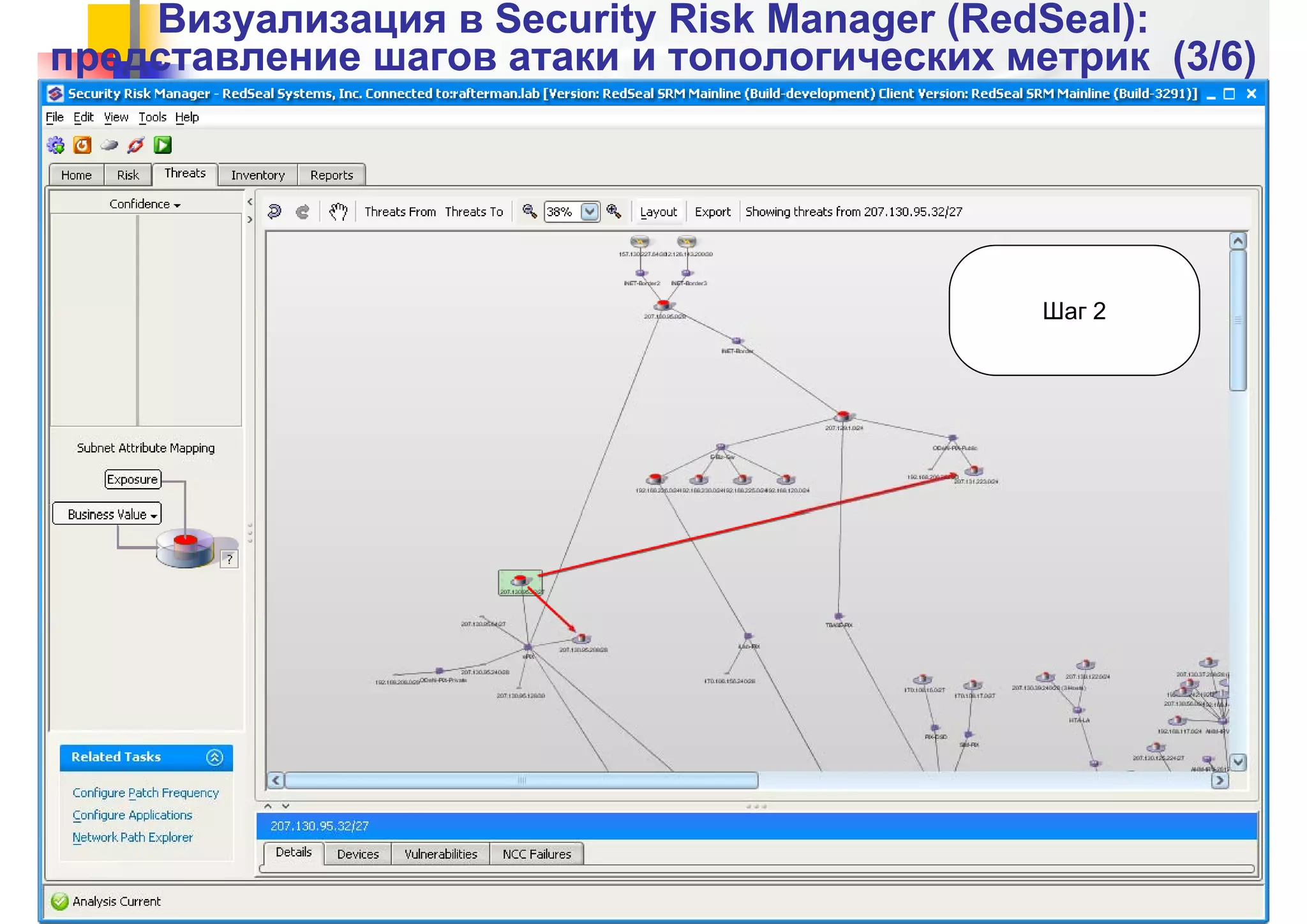Click the question mark help box

pyautogui.click(x=229, y=560)
